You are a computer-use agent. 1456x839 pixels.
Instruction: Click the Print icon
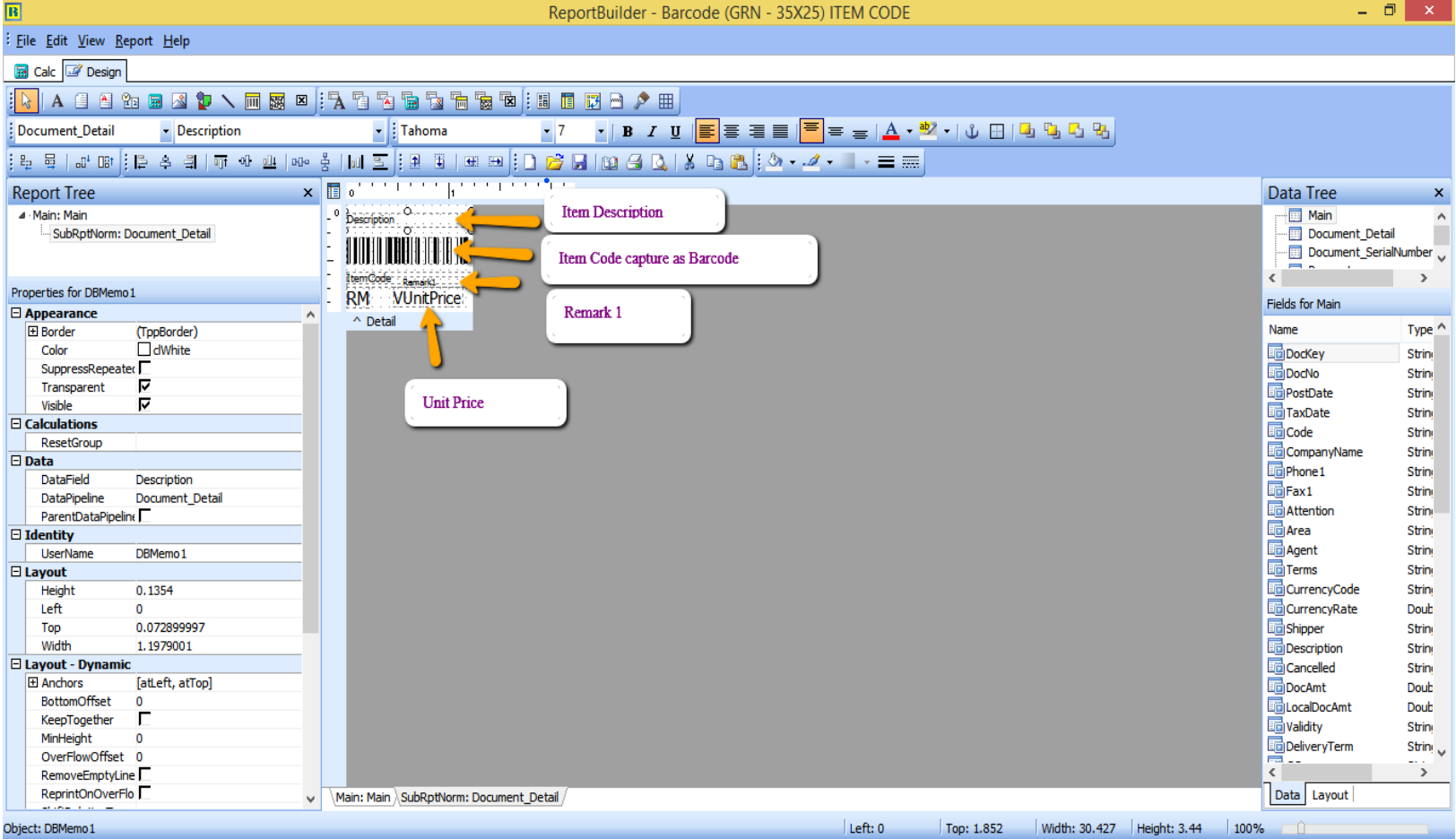pos(634,162)
